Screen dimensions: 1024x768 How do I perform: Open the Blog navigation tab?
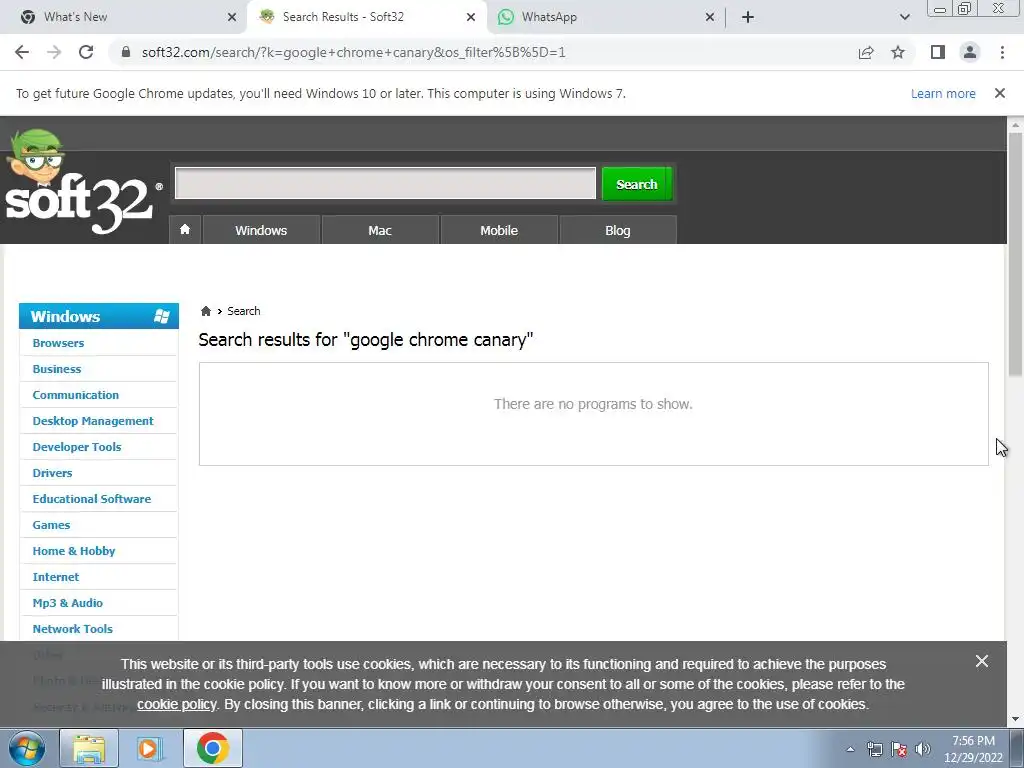[618, 230]
